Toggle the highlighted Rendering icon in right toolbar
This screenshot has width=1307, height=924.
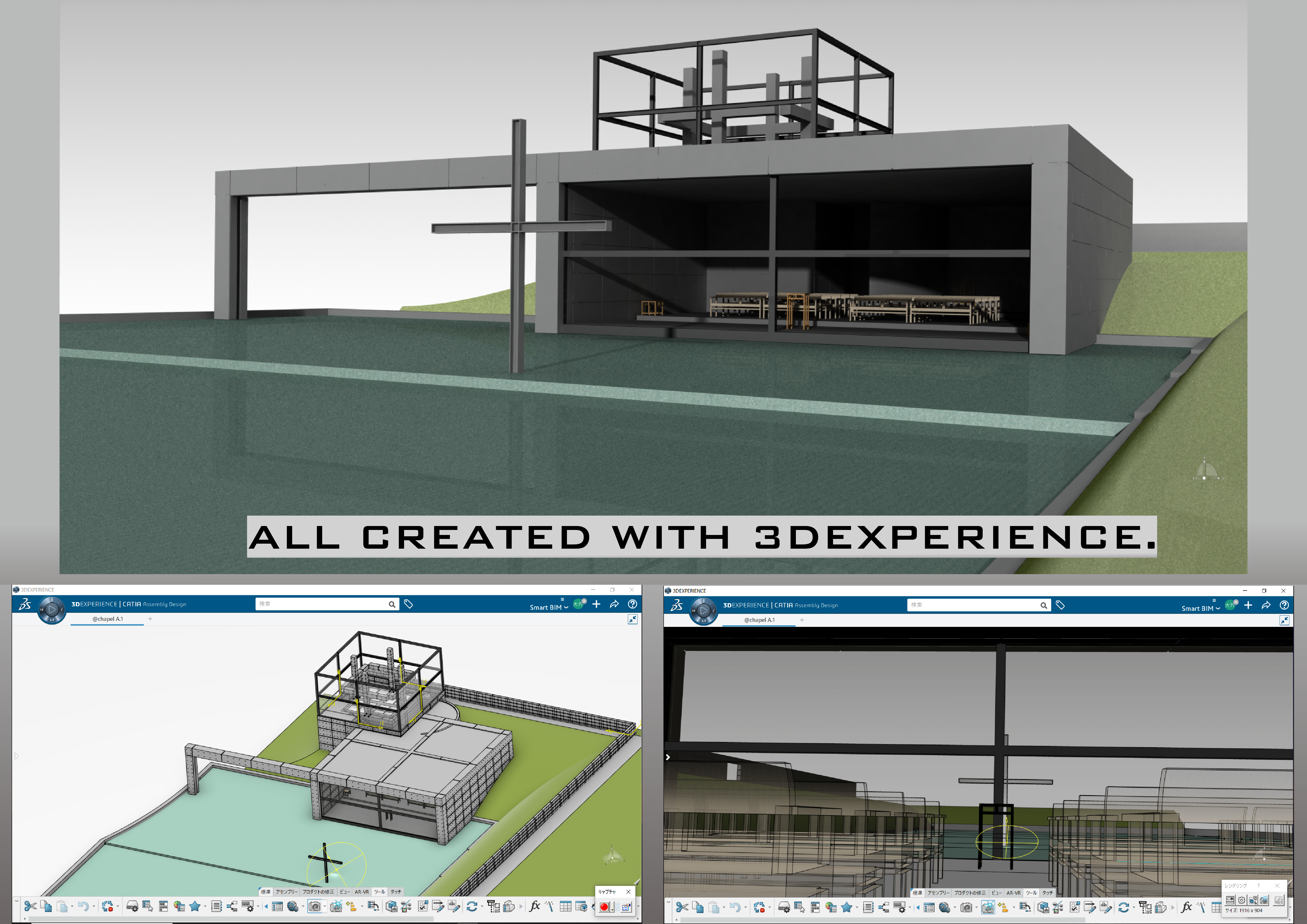pos(988,907)
